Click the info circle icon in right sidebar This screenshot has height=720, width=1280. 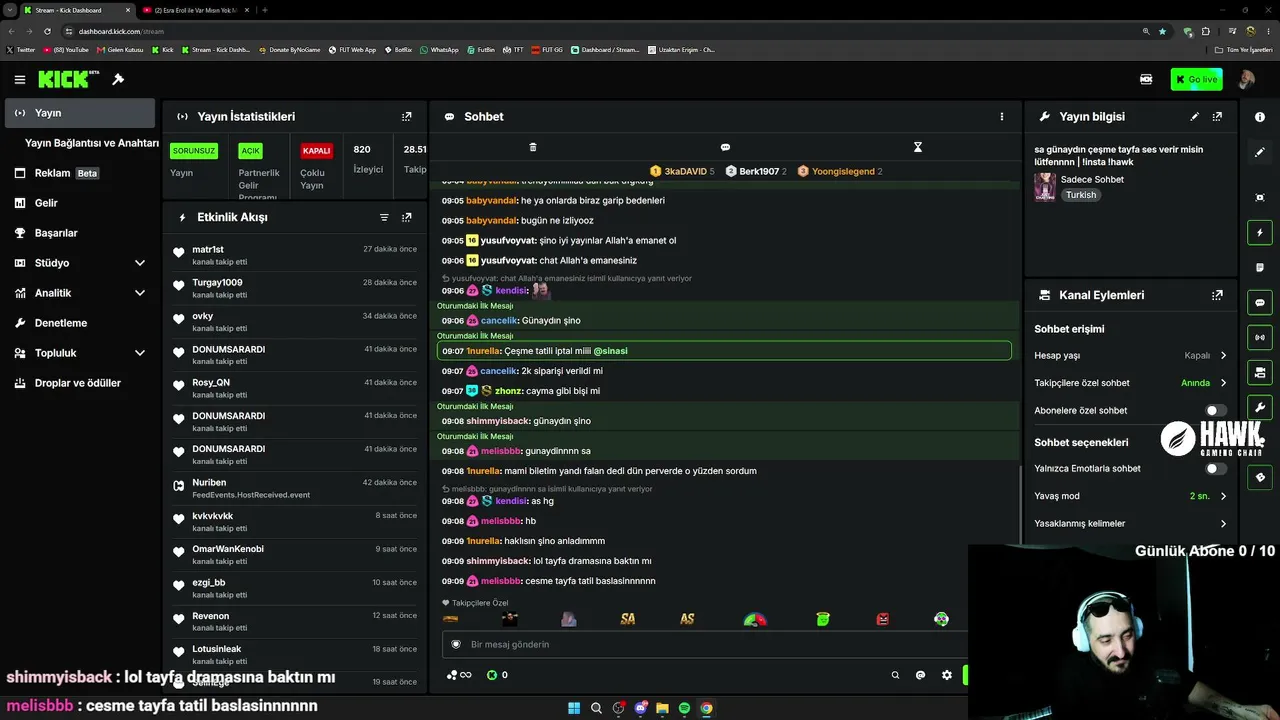point(1260,117)
